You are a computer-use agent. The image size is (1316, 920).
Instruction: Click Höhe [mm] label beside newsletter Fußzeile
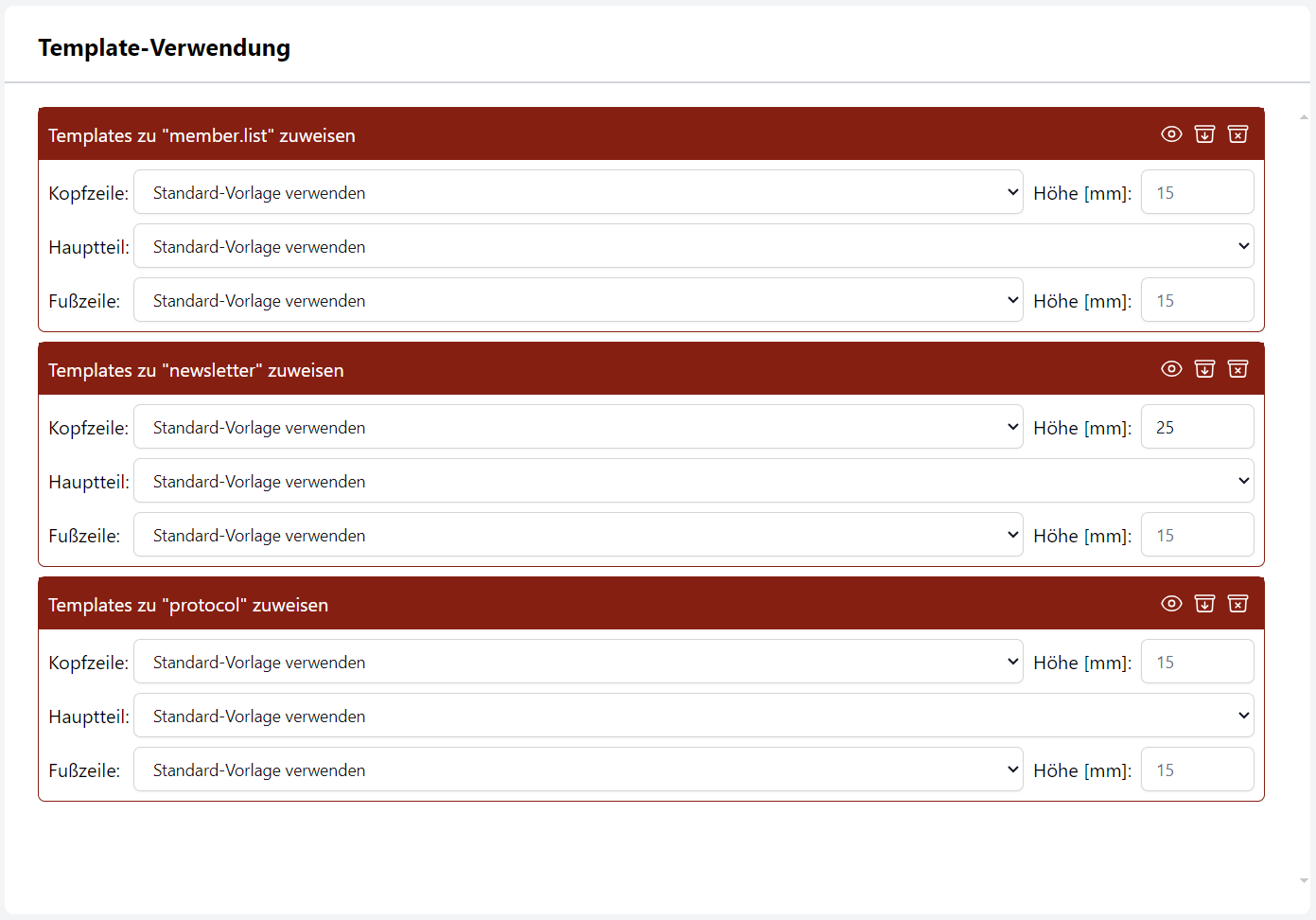pyautogui.click(x=1082, y=536)
